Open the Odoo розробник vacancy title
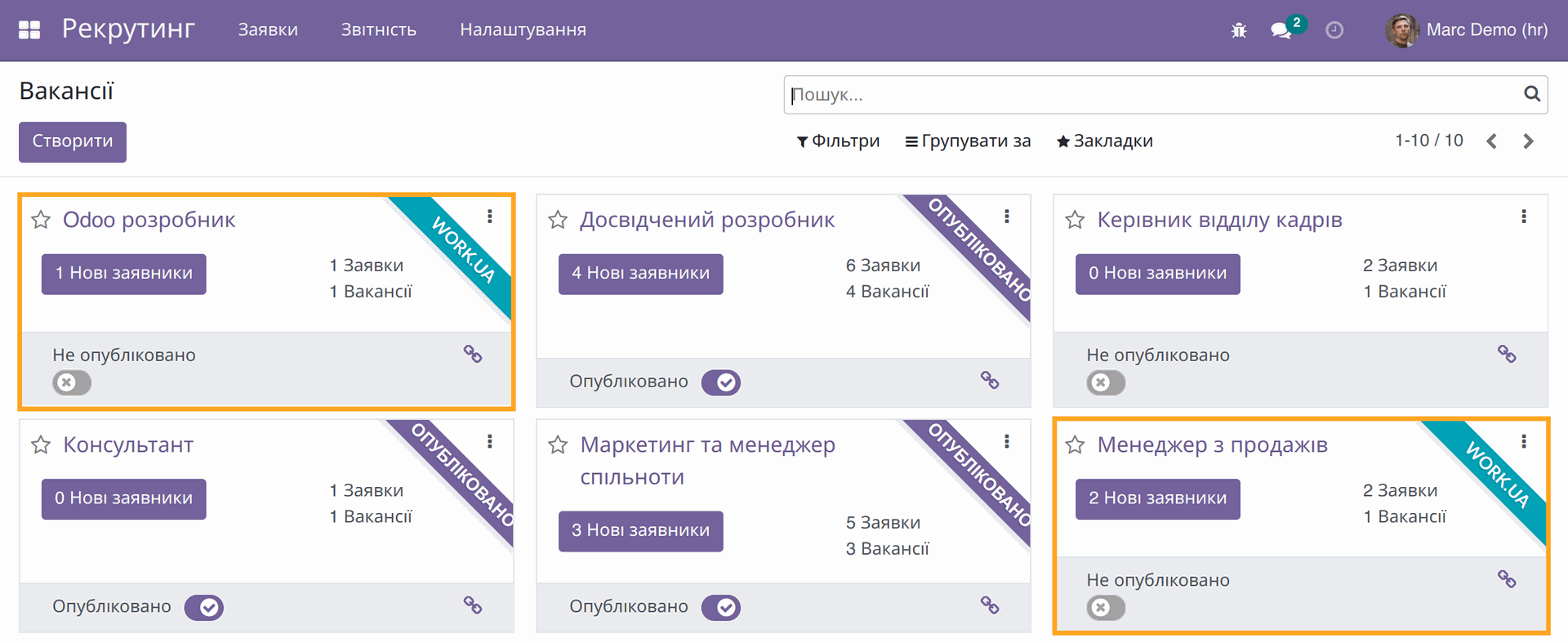Screen dimensions: 1568x643 pos(149,220)
